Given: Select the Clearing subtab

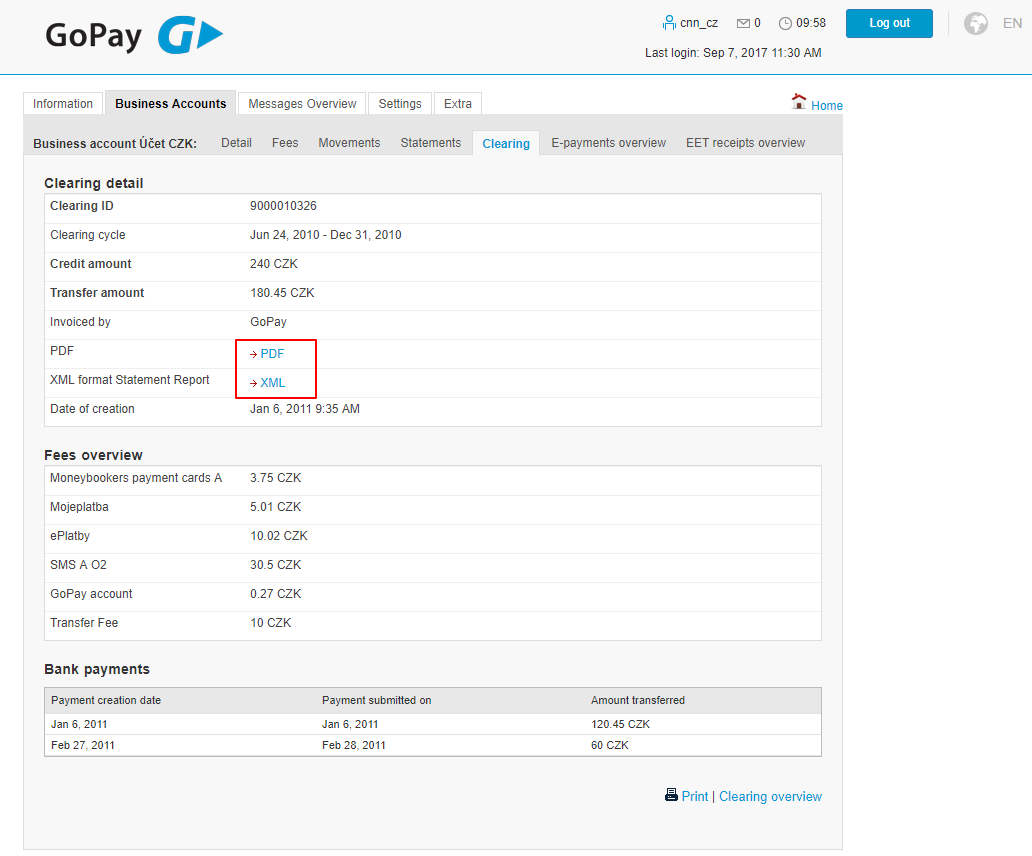Looking at the screenshot, I should (x=506, y=143).
